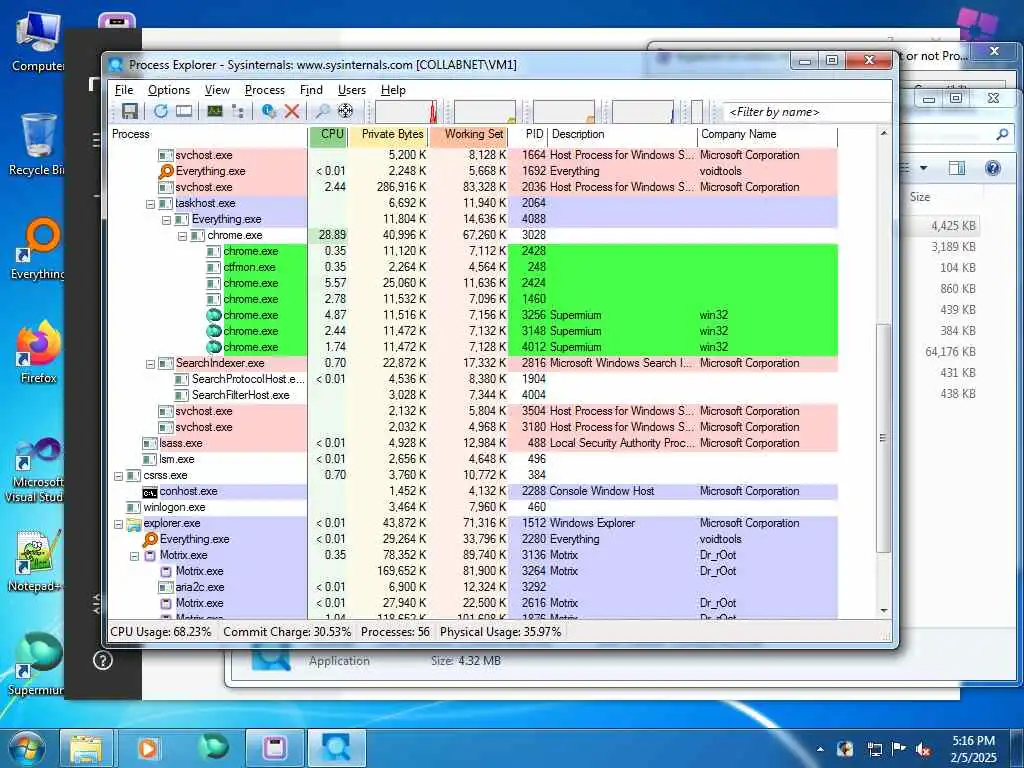Image resolution: width=1024 pixels, height=768 pixels.
Task: Click the Commit Charge 30.53% status entry
Action: (x=287, y=632)
